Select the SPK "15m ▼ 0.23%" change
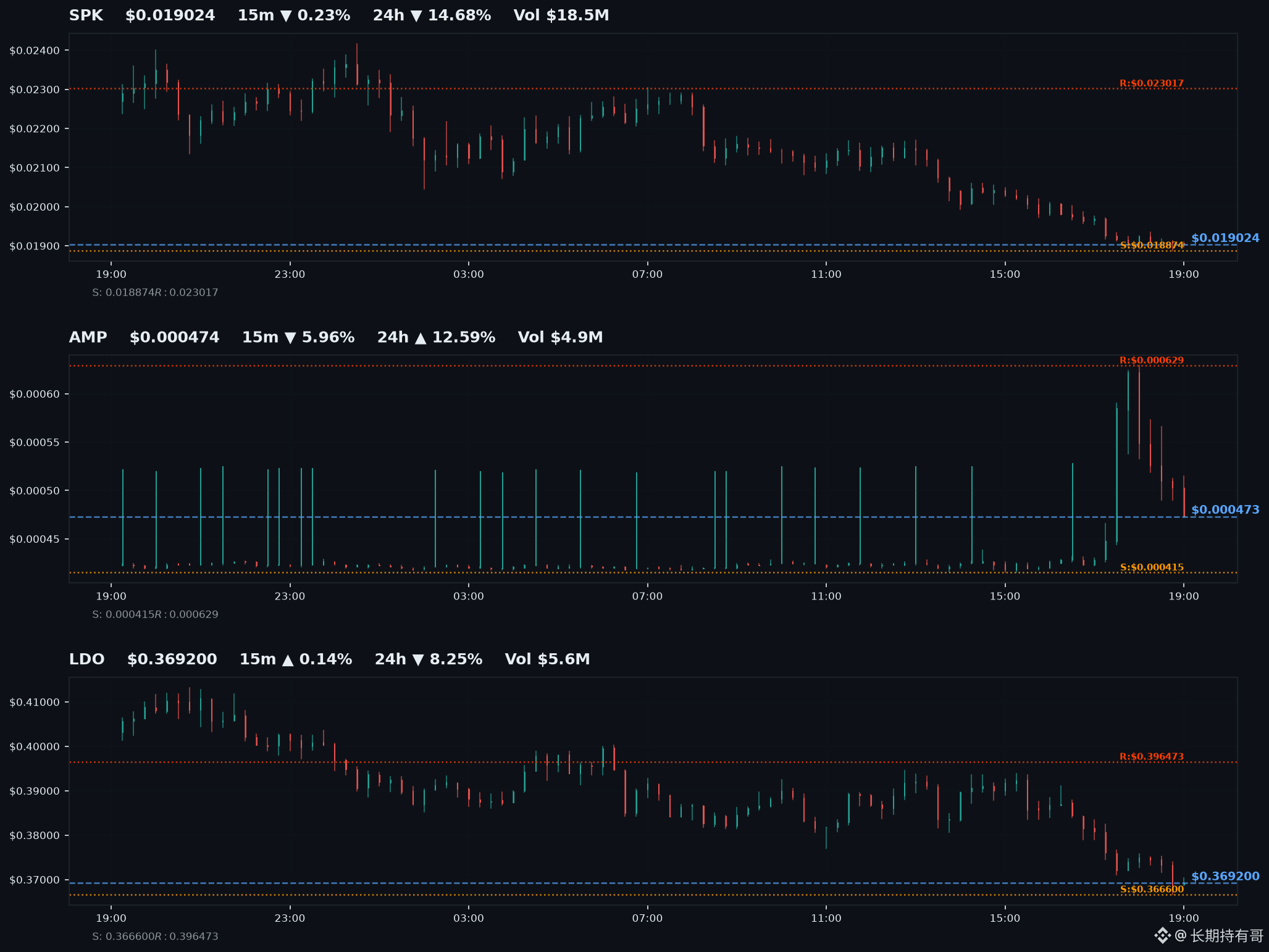 [x=294, y=15]
